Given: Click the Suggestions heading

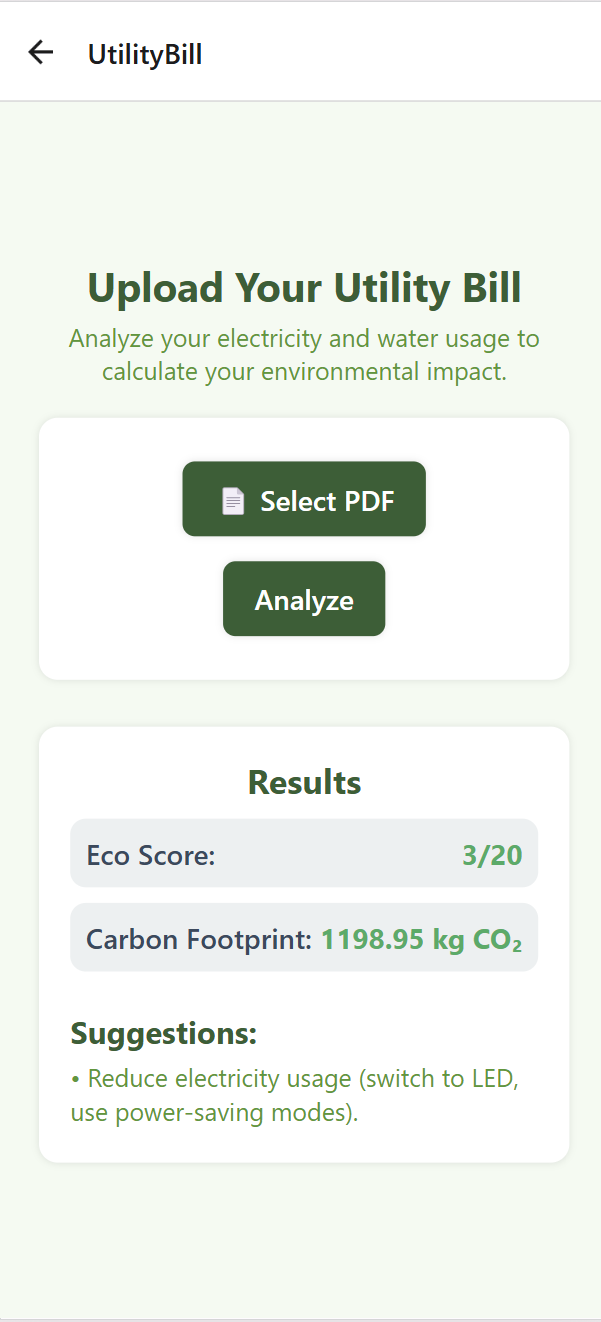Looking at the screenshot, I should [164, 1033].
